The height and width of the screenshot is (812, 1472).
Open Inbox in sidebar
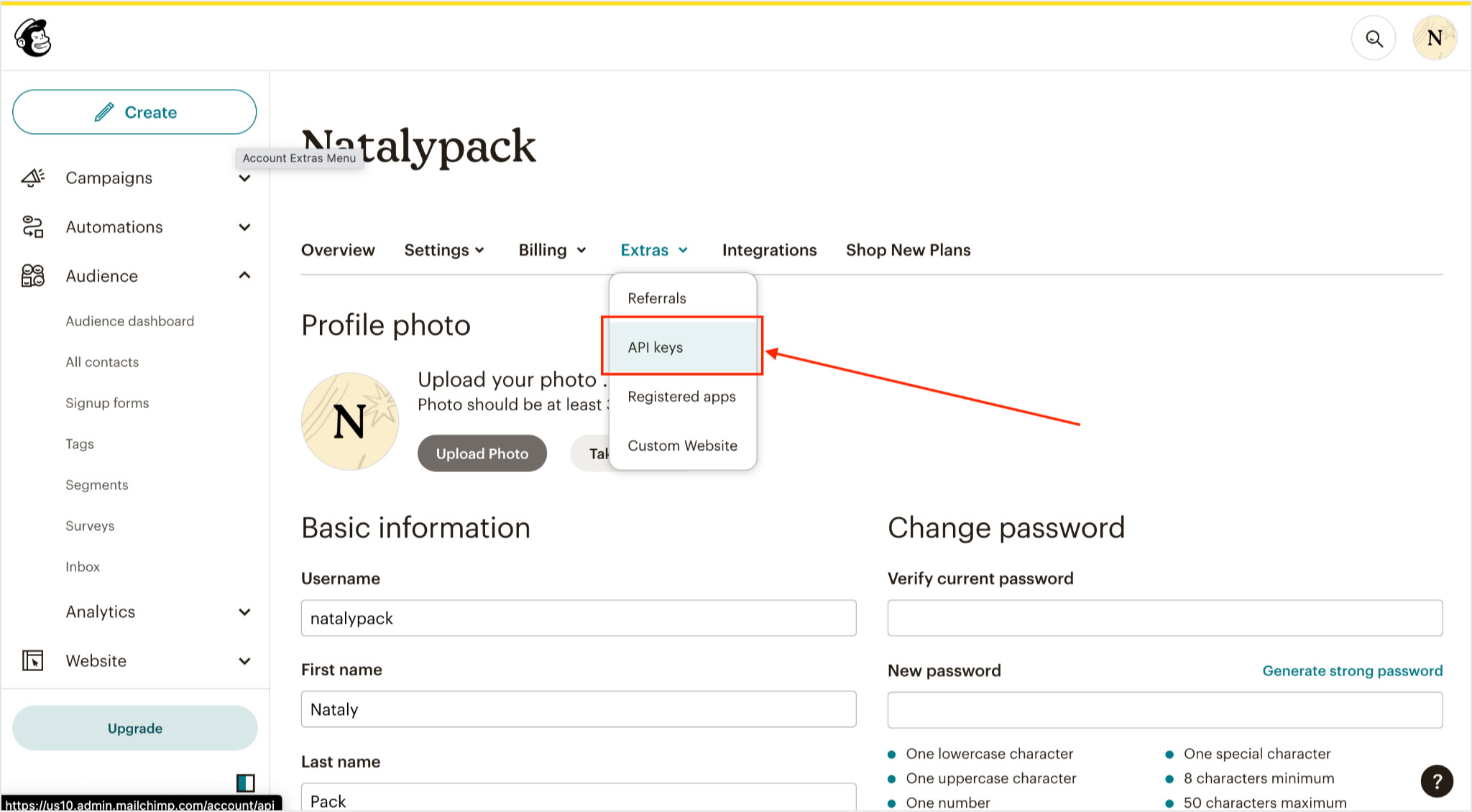click(83, 567)
